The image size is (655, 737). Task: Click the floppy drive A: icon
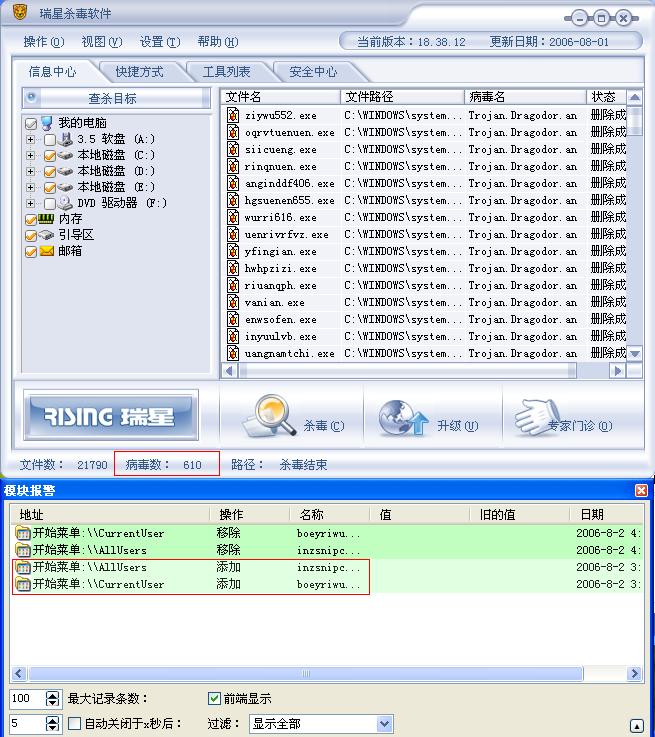(66, 139)
